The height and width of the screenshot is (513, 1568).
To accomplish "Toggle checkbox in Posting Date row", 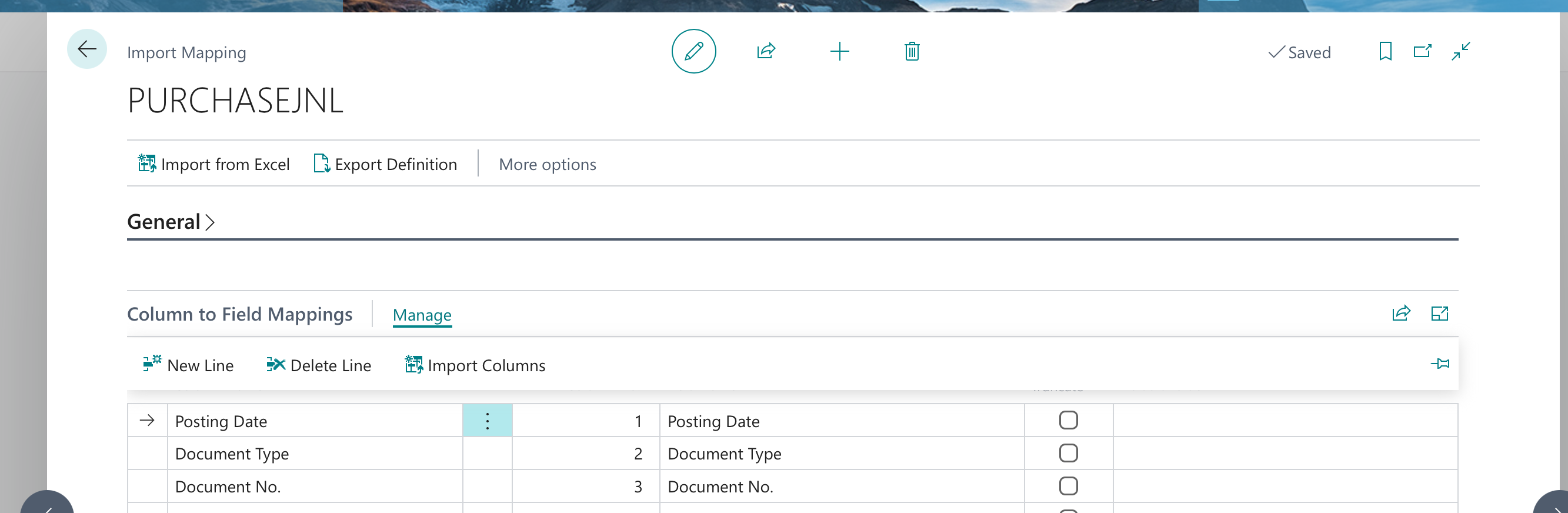I will click(1068, 421).
